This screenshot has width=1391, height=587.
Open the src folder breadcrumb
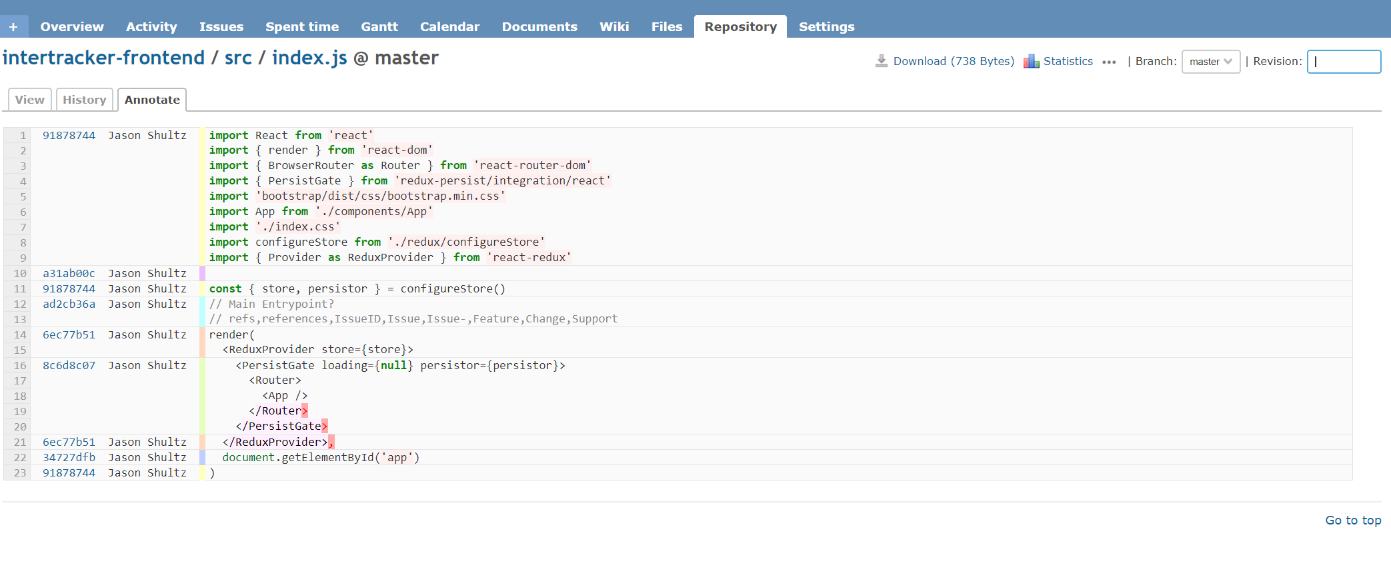tap(238, 58)
